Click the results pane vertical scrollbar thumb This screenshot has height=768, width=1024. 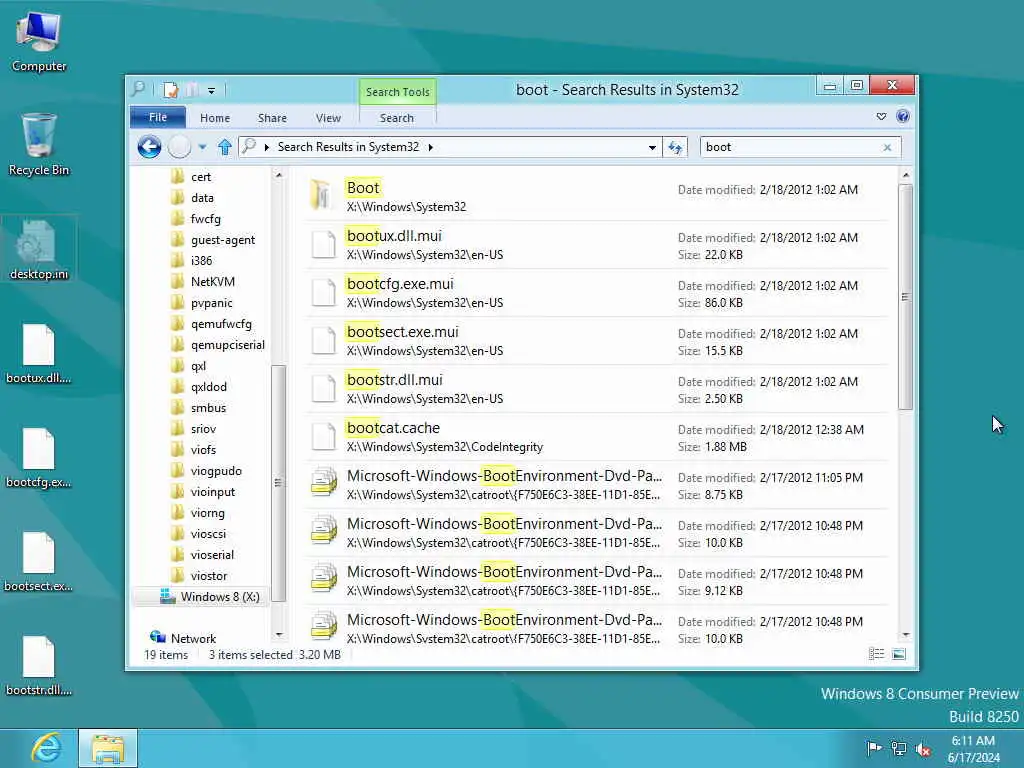coord(904,297)
